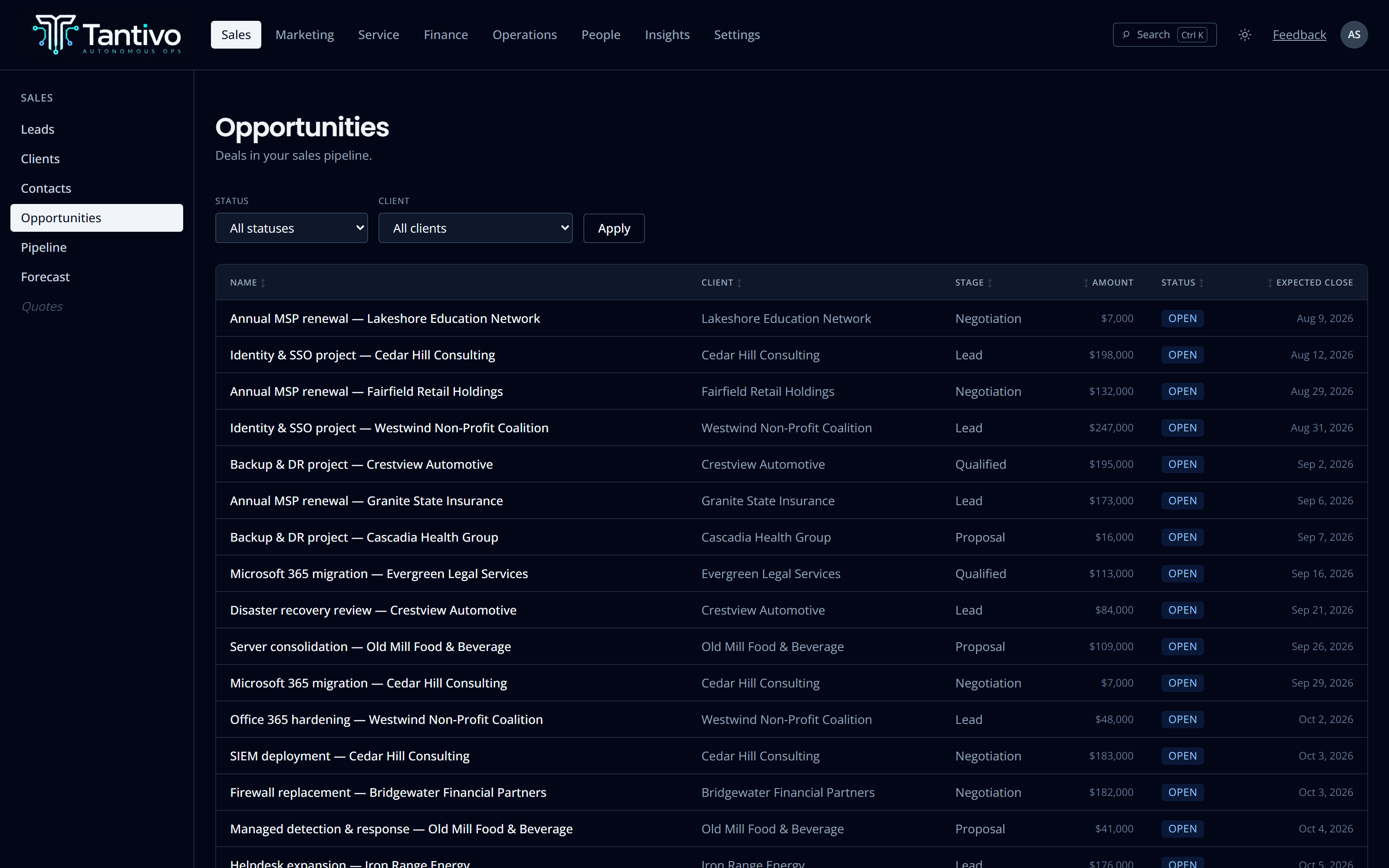Open SIEM deployment — Cedar Hill Consulting
The height and width of the screenshot is (868, 1389).
pyautogui.click(x=349, y=756)
